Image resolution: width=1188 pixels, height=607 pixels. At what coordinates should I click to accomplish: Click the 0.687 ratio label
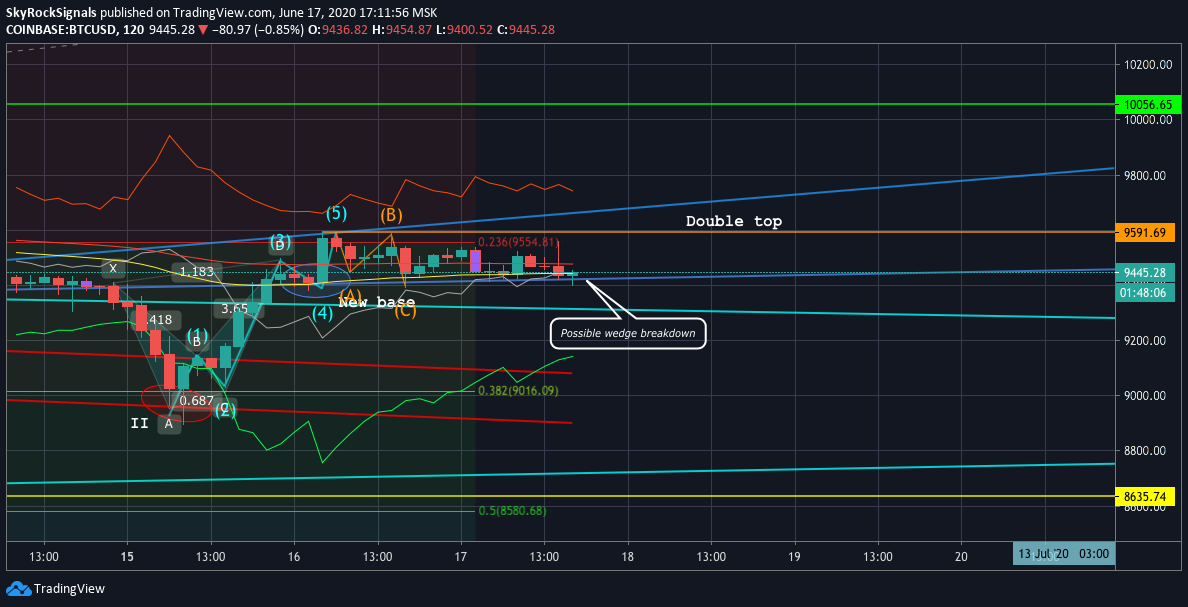[x=195, y=399]
